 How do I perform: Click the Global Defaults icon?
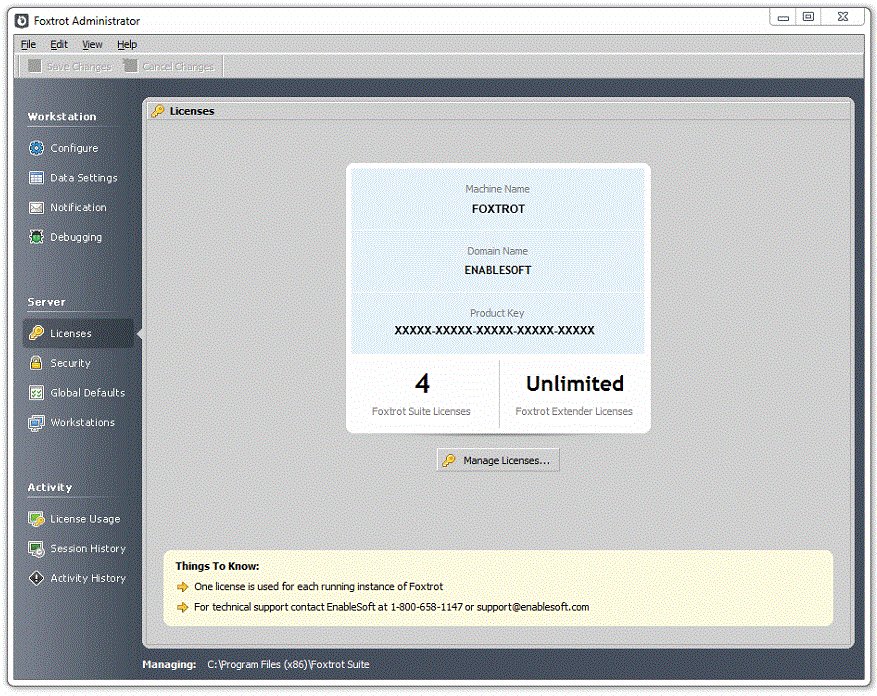36,393
